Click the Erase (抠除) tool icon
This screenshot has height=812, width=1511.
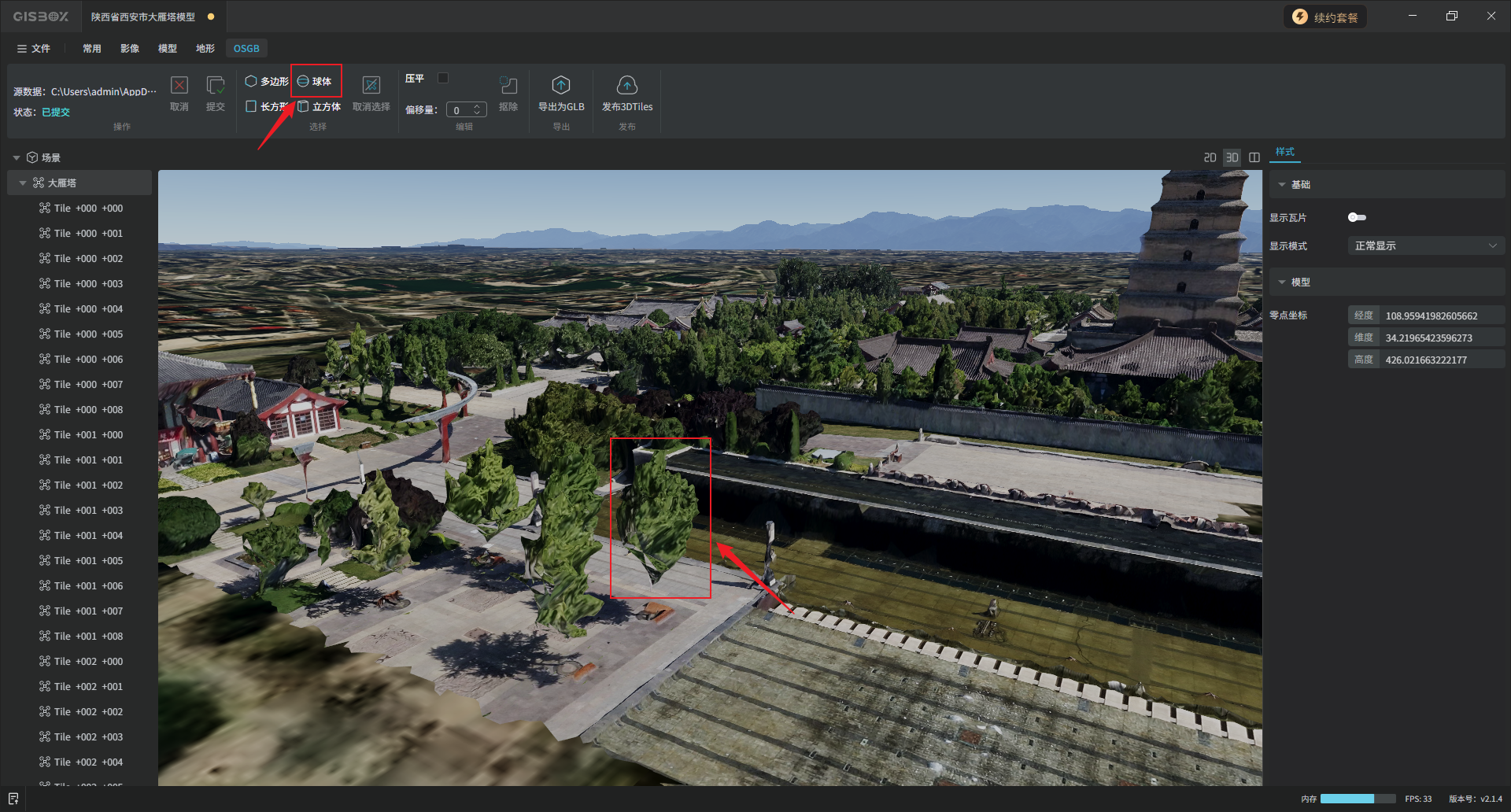[508, 86]
